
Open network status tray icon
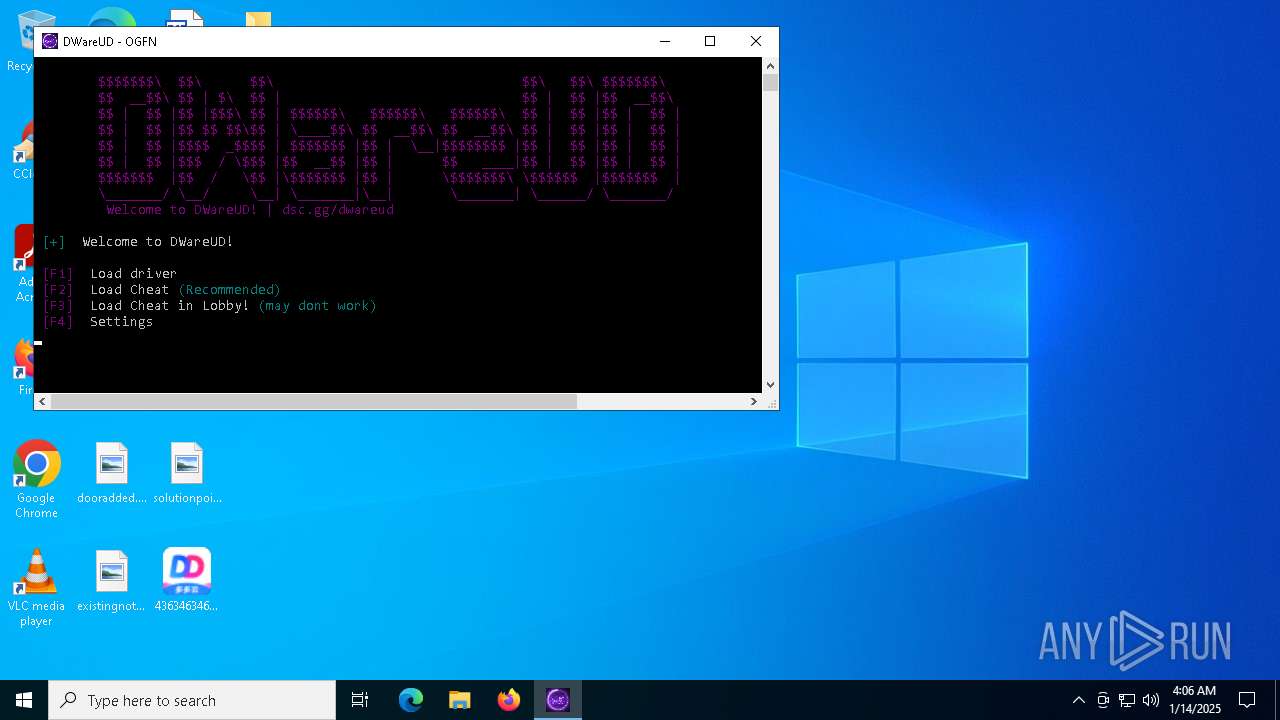1127,700
